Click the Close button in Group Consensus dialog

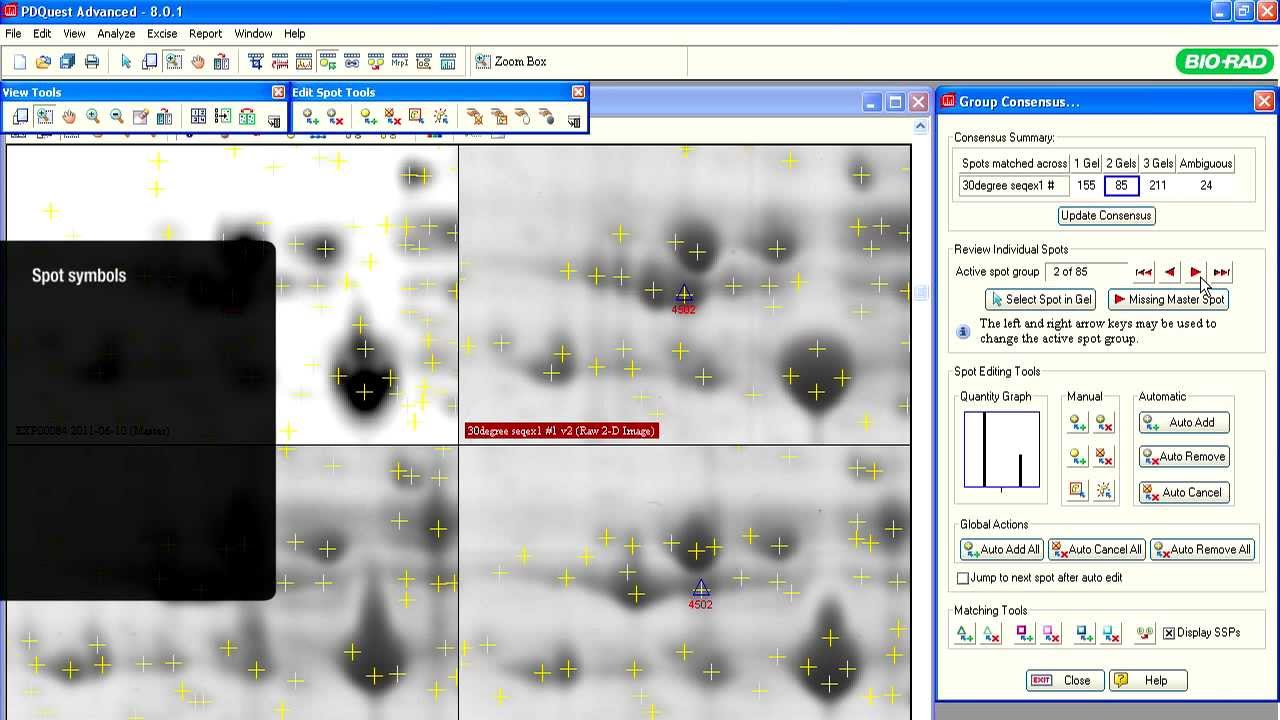pos(1065,681)
